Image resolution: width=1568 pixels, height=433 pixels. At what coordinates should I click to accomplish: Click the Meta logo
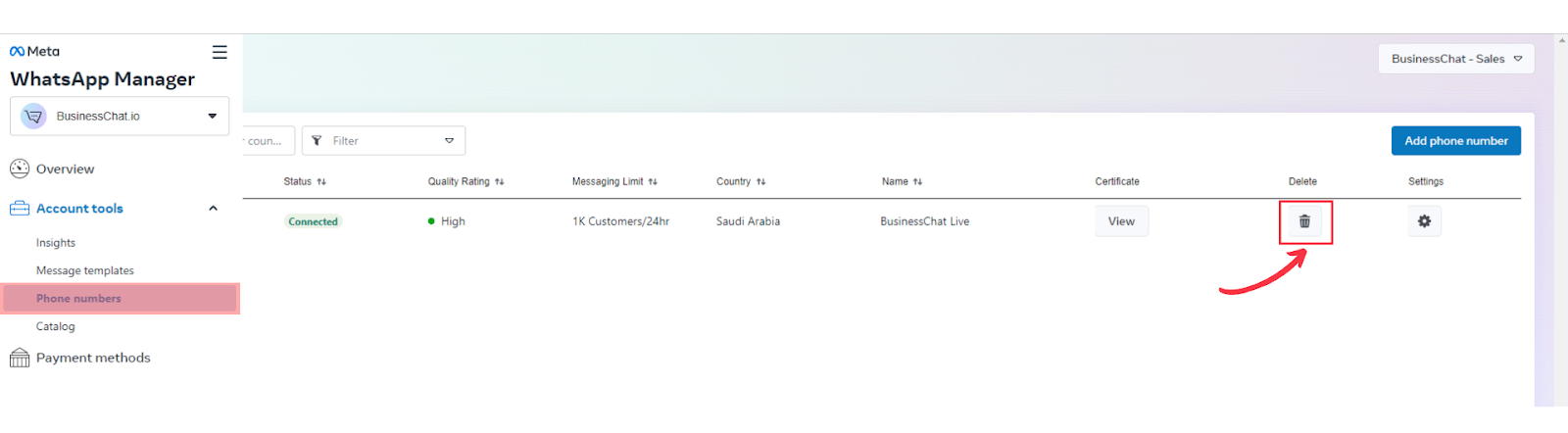(x=34, y=51)
